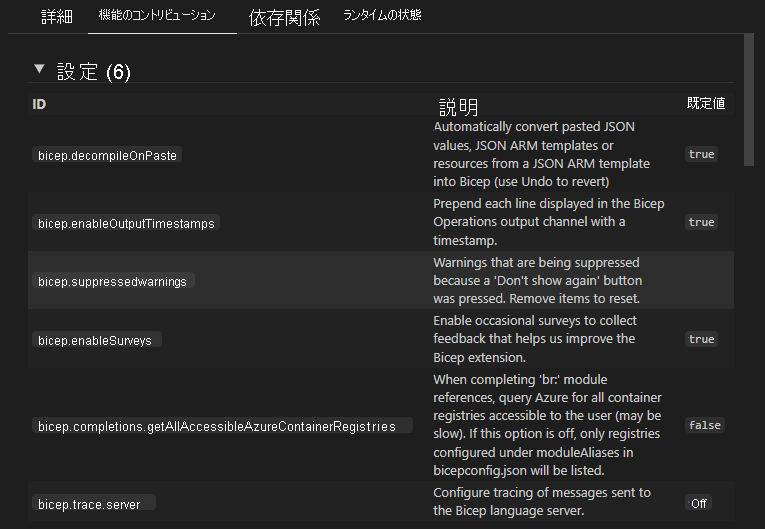Select the bicep.enableOutputTimestamps setting ID
The image size is (765, 529).
point(126,223)
